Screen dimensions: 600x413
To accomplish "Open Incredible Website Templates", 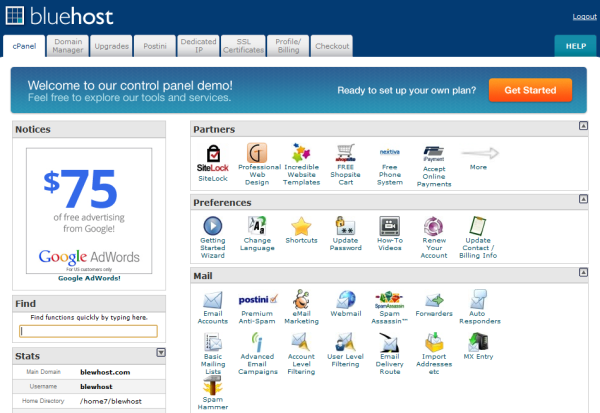I will [302, 164].
